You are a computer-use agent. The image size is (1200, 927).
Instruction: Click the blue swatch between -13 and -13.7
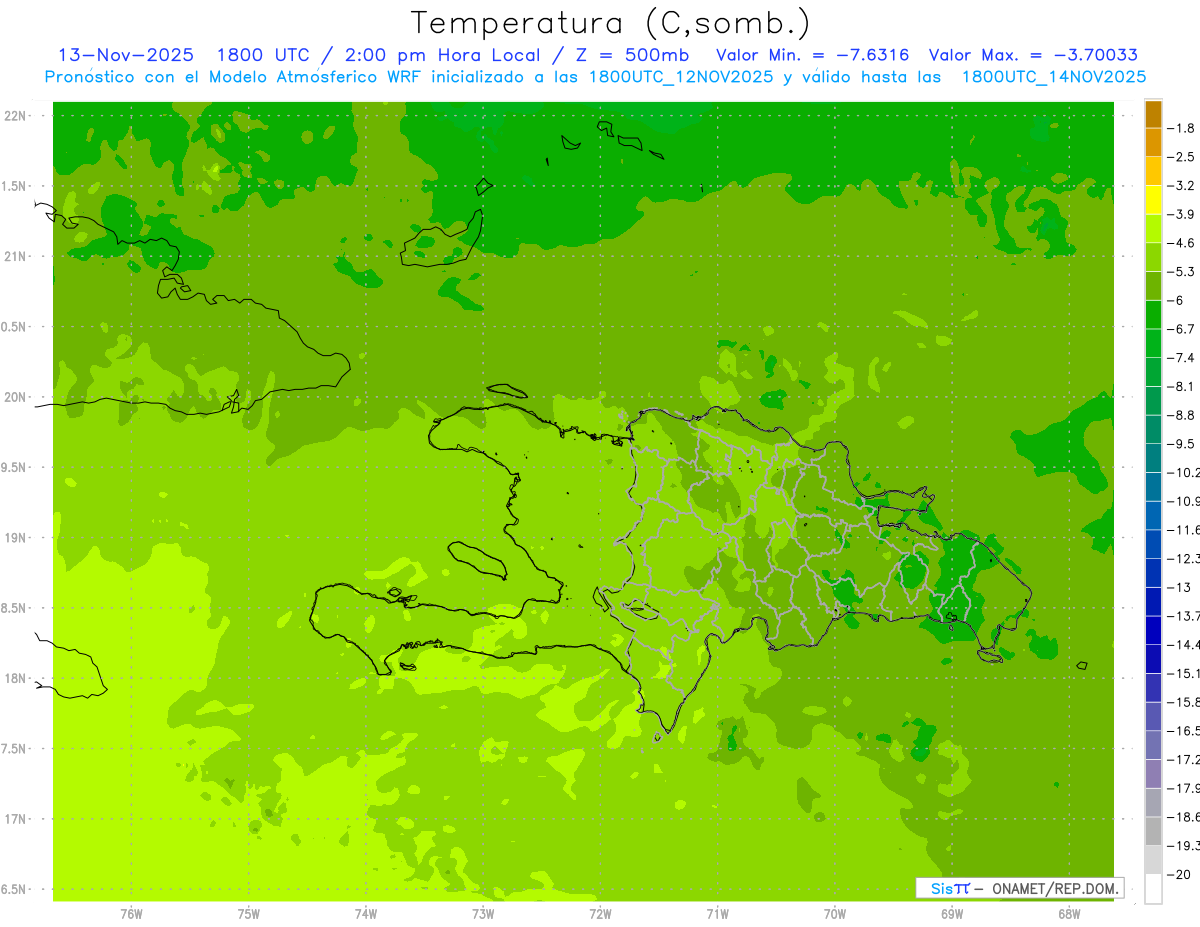coord(1153,601)
